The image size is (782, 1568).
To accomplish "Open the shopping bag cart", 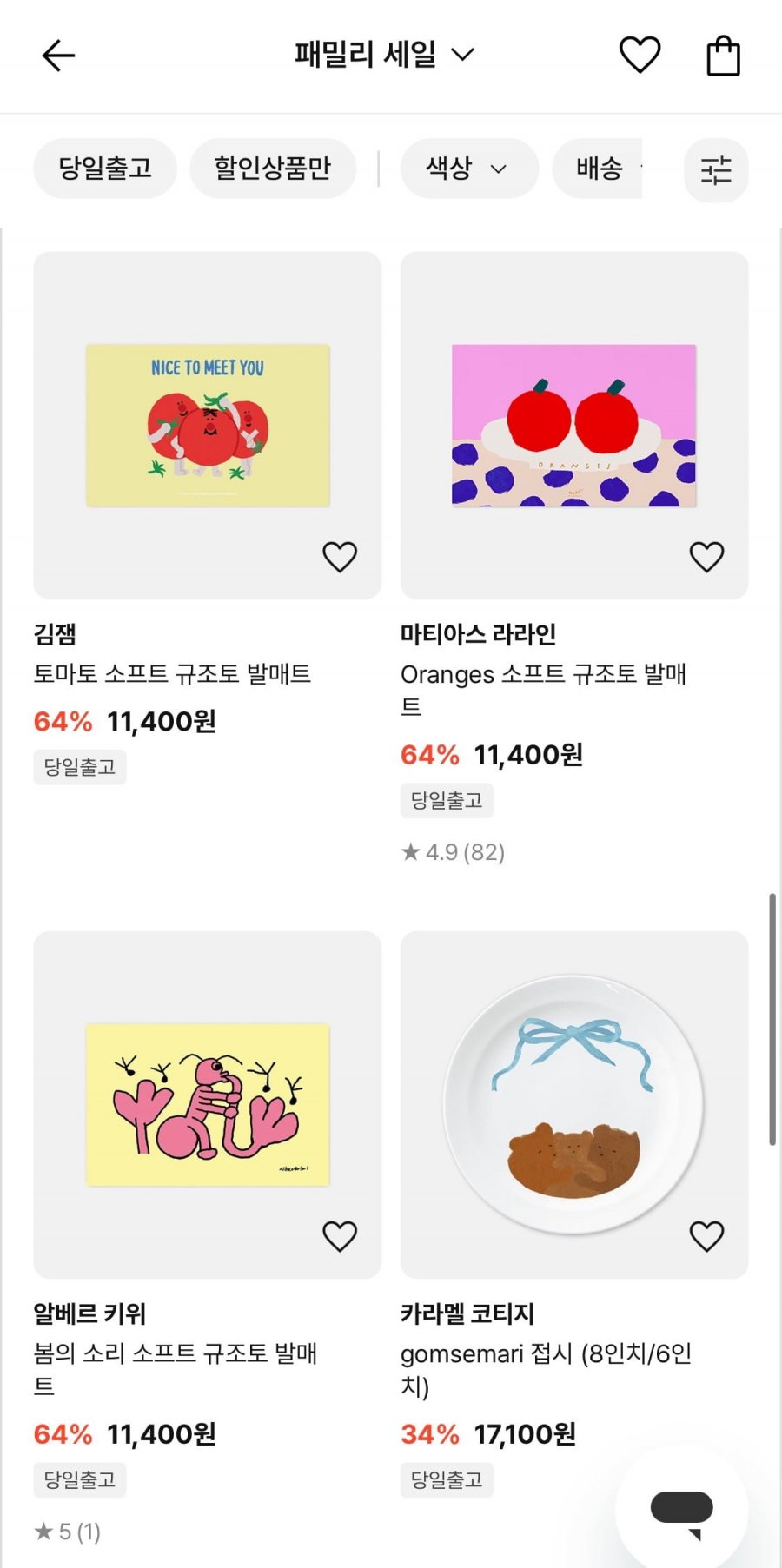I will point(723,56).
